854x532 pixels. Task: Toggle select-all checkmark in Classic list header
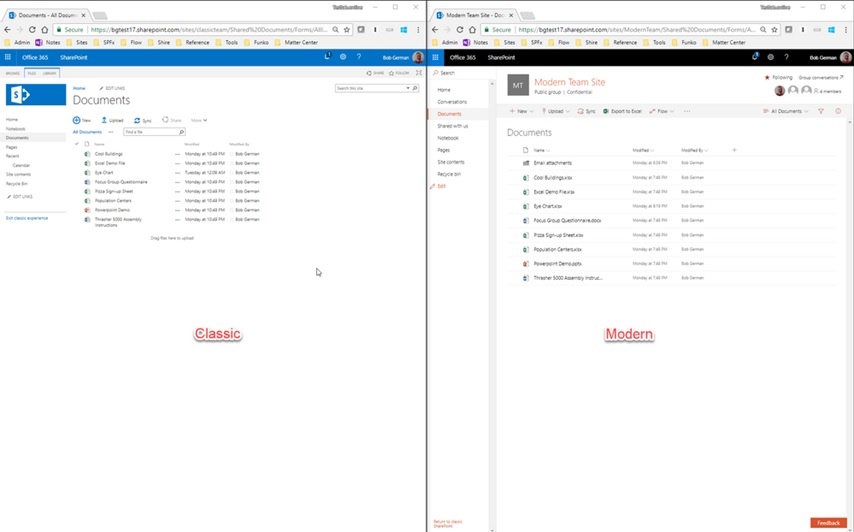[77, 144]
